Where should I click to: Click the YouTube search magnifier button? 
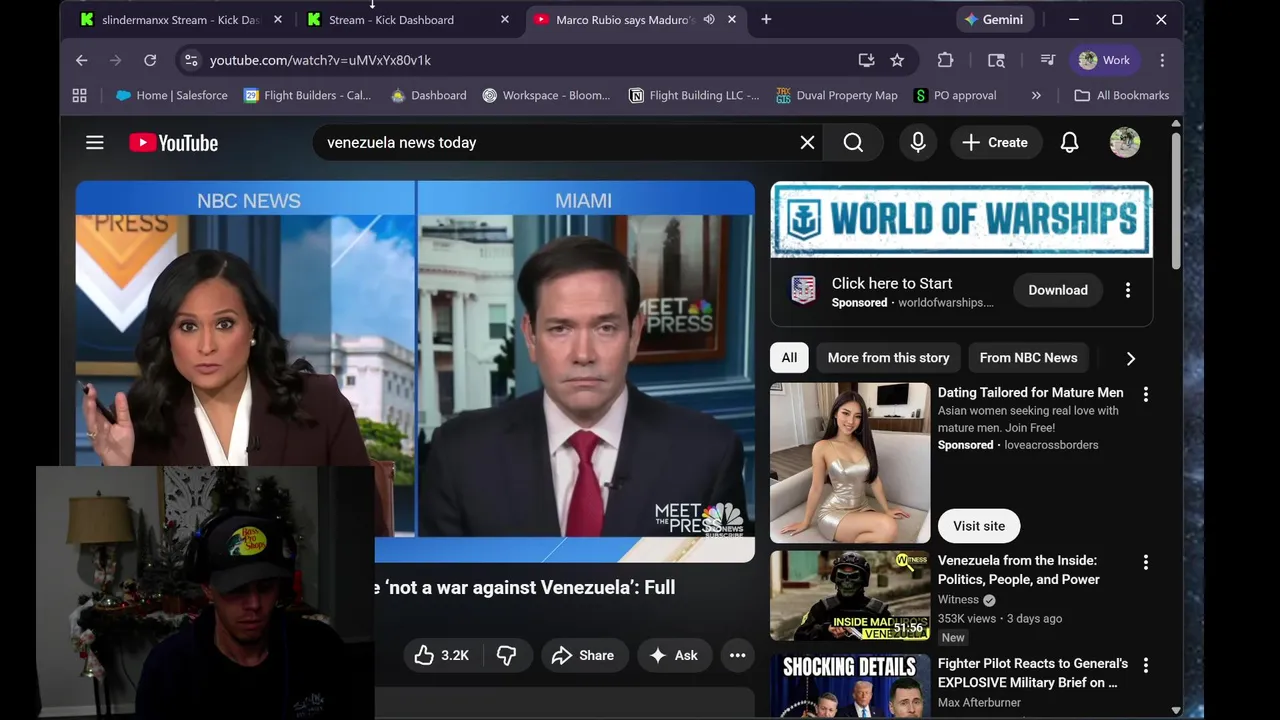(x=853, y=143)
